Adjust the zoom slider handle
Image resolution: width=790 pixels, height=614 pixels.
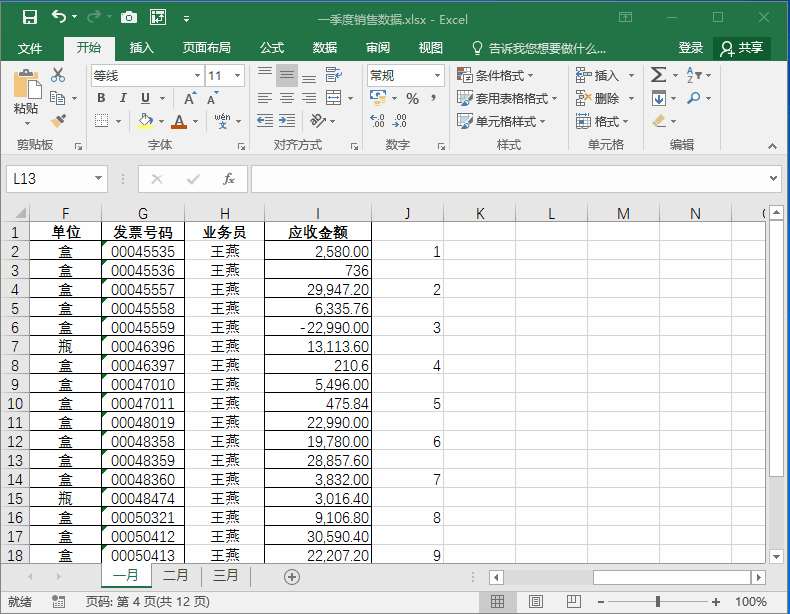657,601
